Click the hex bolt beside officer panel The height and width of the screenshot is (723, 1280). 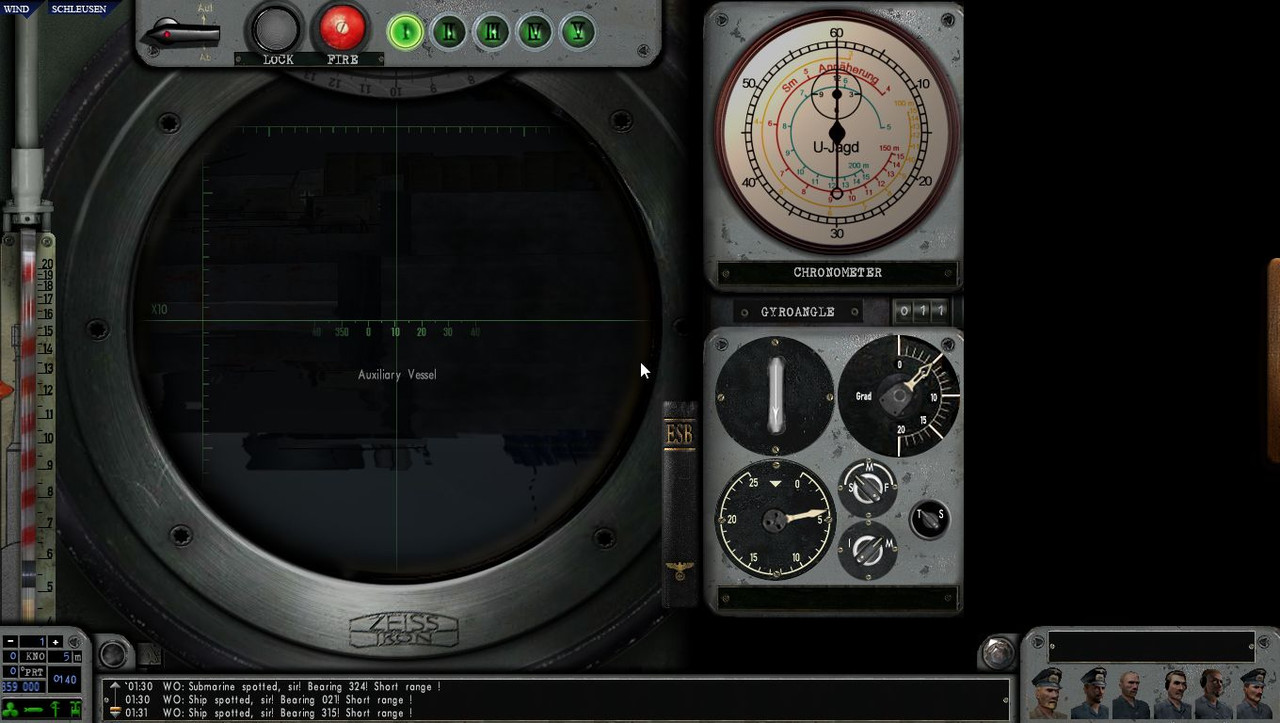(997, 652)
